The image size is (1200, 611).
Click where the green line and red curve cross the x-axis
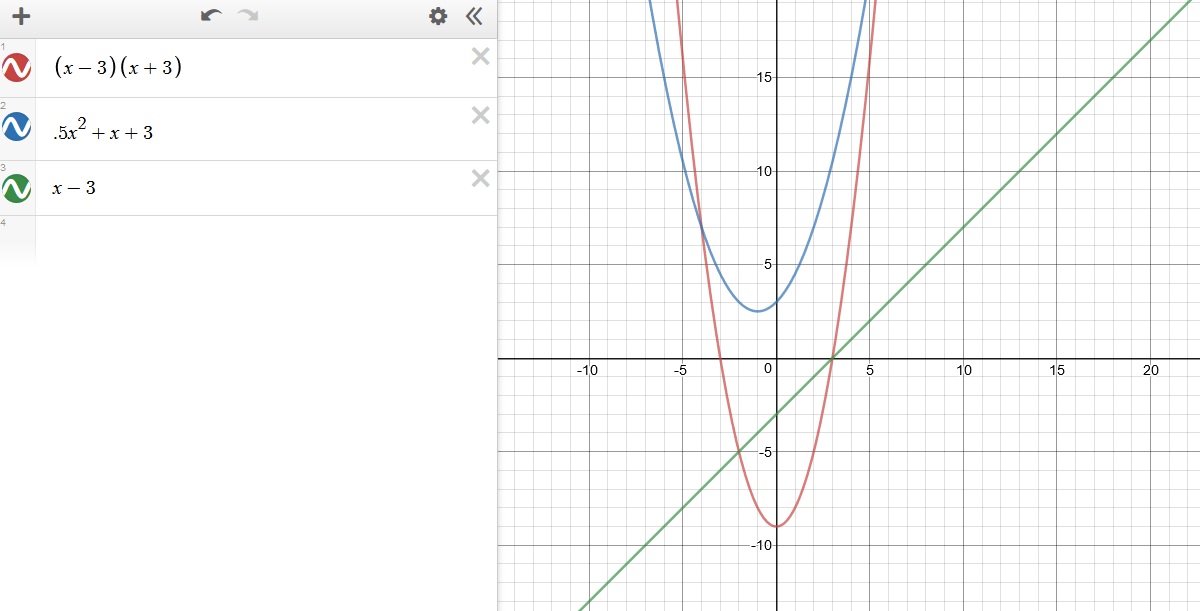(832, 358)
